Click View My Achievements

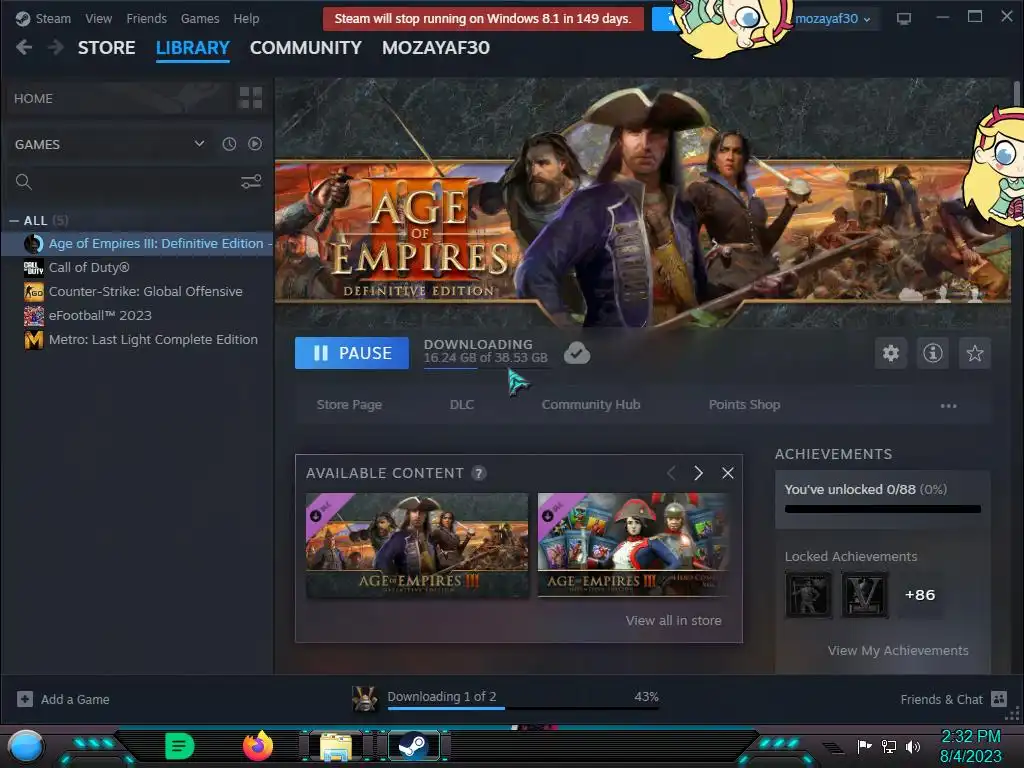pyautogui.click(x=898, y=650)
